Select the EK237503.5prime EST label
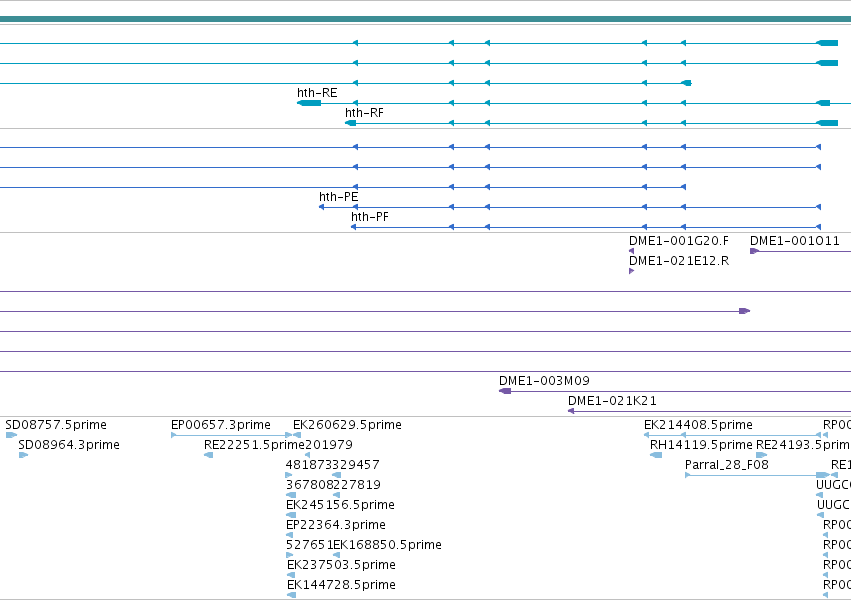Viewport: 851px width, 600px height. click(x=341, y=565)
